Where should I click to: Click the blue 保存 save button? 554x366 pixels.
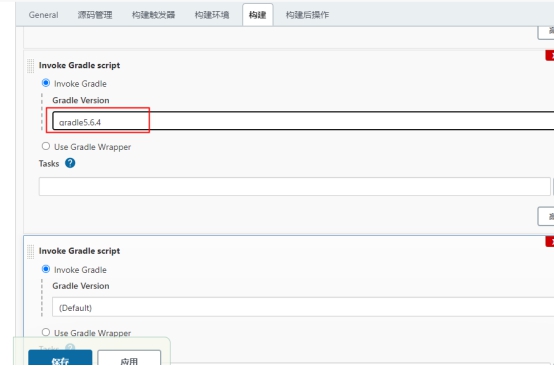coord(60,358)
